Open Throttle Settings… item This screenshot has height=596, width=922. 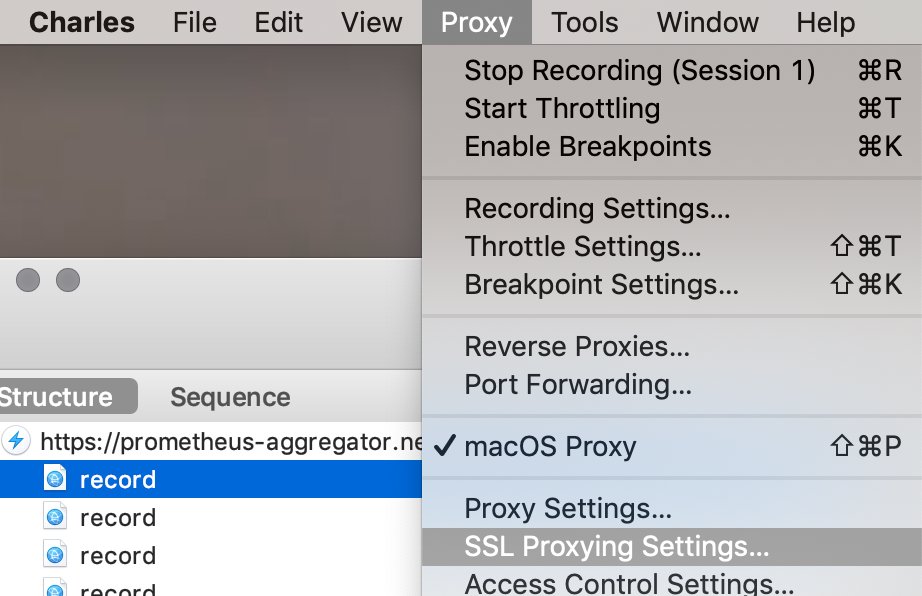coord(672,247)
